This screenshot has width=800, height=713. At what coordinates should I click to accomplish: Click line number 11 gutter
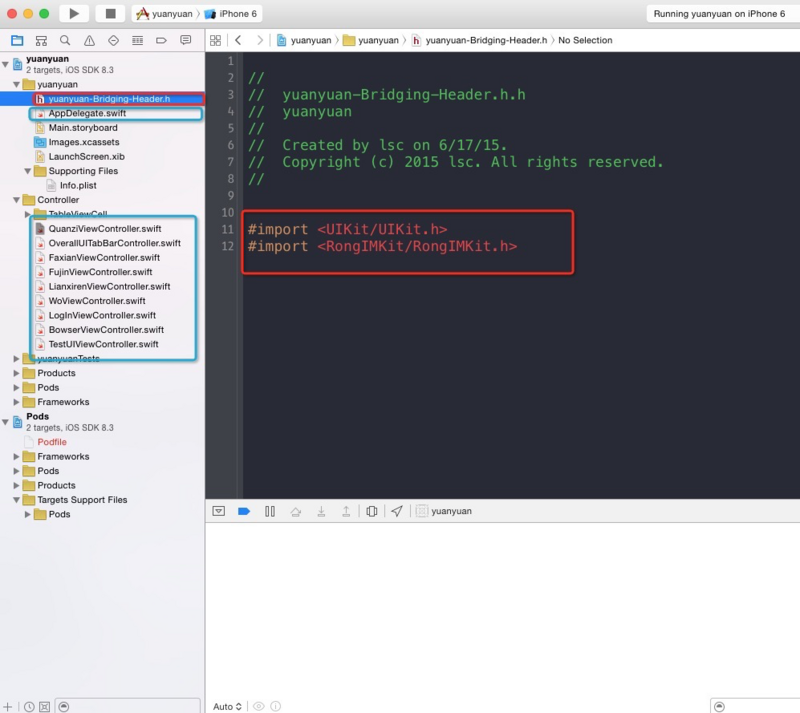[x=228, y=229]
